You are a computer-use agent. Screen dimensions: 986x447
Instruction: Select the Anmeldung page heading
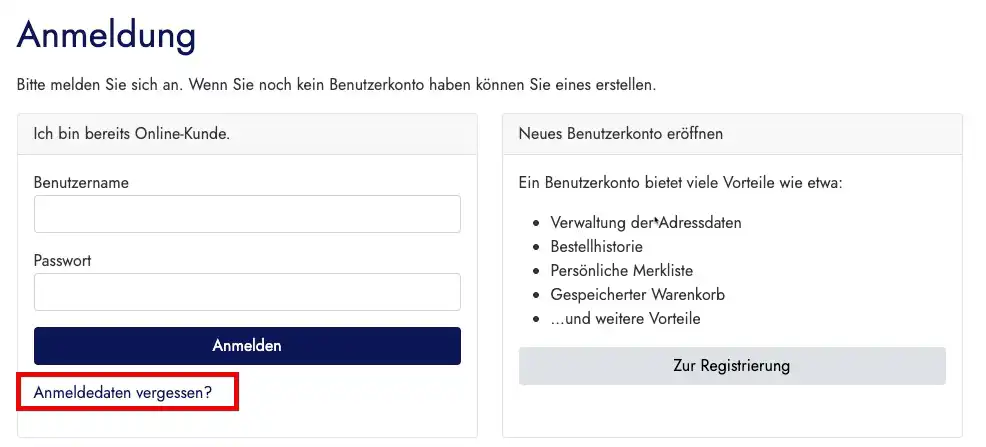pyautogui.click(x=106, y=36)
